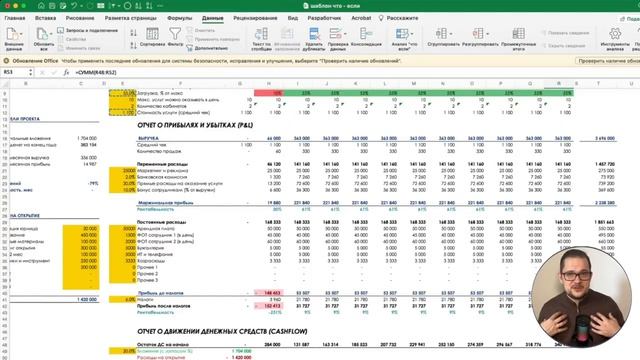Click the sort ascending icon in title bar
The image size is (640, 360).
point(138,6)
